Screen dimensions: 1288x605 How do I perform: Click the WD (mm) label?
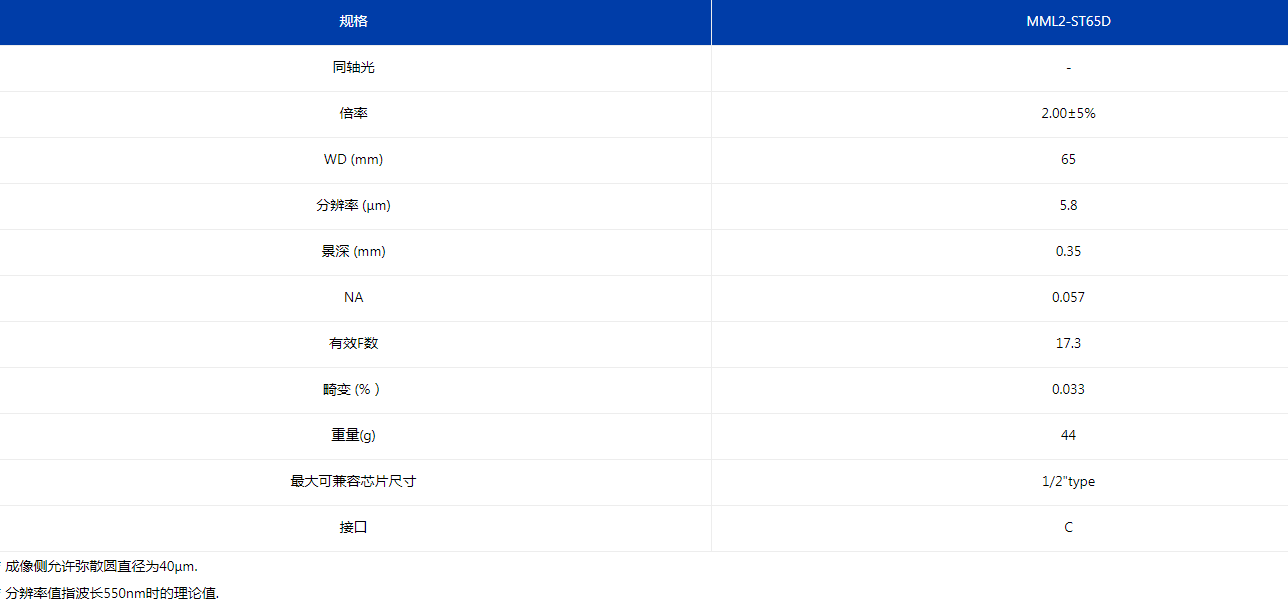coord(354,160)
